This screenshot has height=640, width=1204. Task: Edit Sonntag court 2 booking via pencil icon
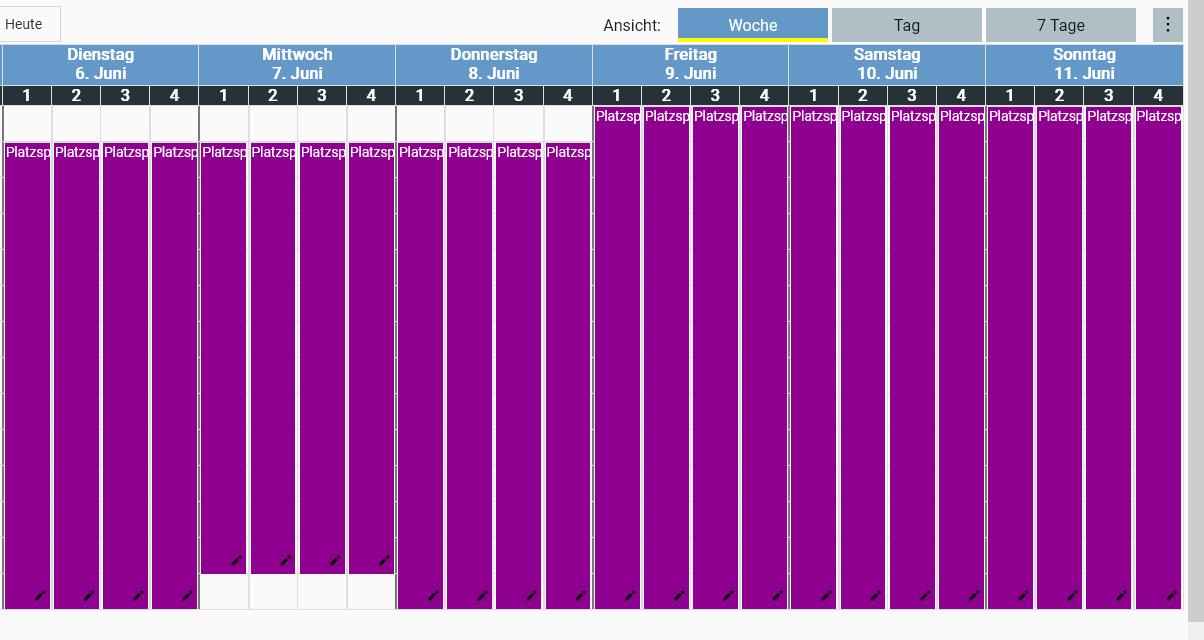pyautogui.click(x=1073, y=596)
